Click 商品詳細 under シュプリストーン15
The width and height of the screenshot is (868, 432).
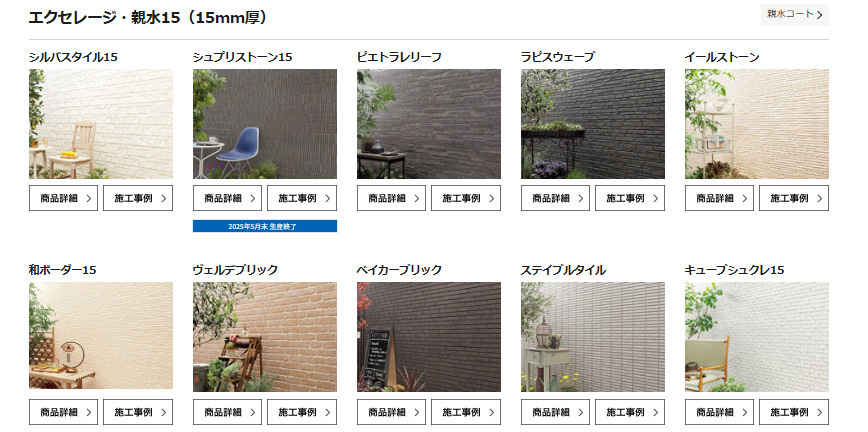coord(228,198)
